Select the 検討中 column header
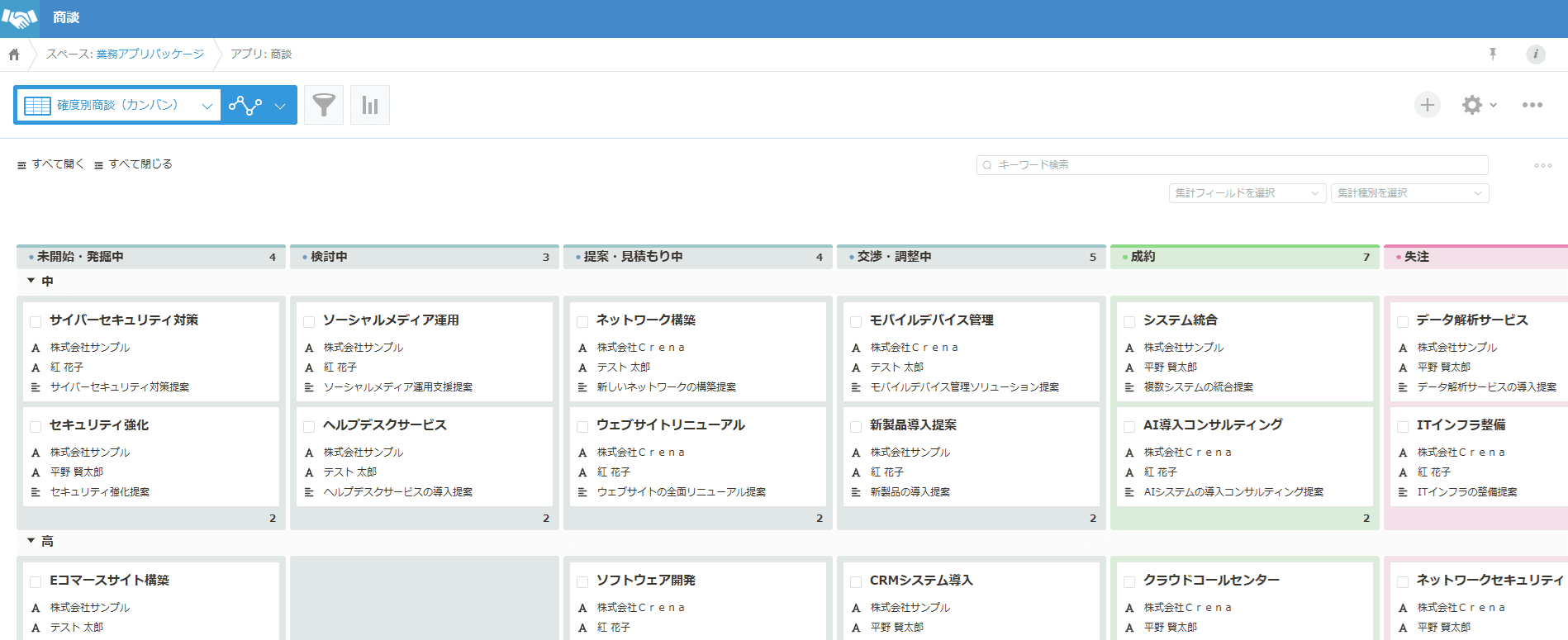1568x640 pixels. point(425,257)
